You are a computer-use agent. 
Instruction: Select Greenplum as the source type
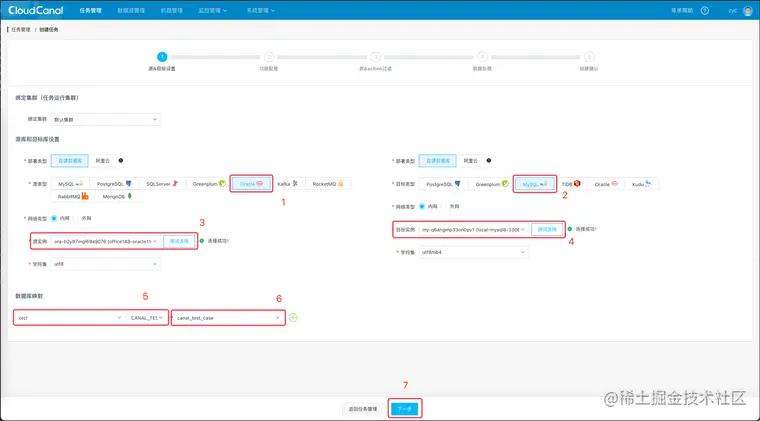click(x=209, y=184)
